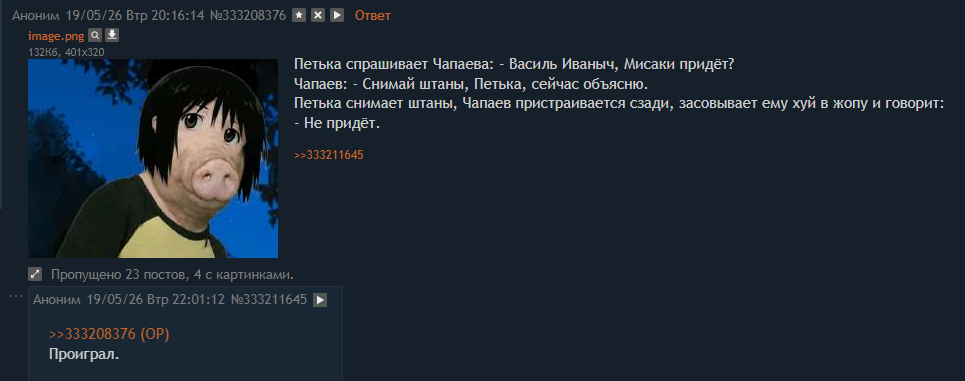Search image with magnifier icon
Screen dimensions: 965x381
tap(95, 35)
